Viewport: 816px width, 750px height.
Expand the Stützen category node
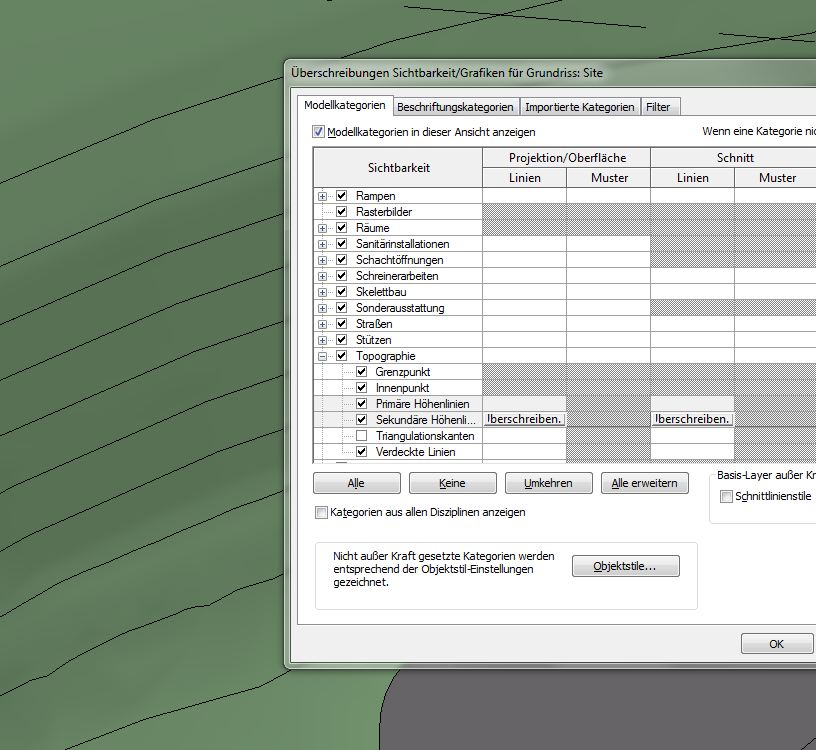(x=323, y=340)
